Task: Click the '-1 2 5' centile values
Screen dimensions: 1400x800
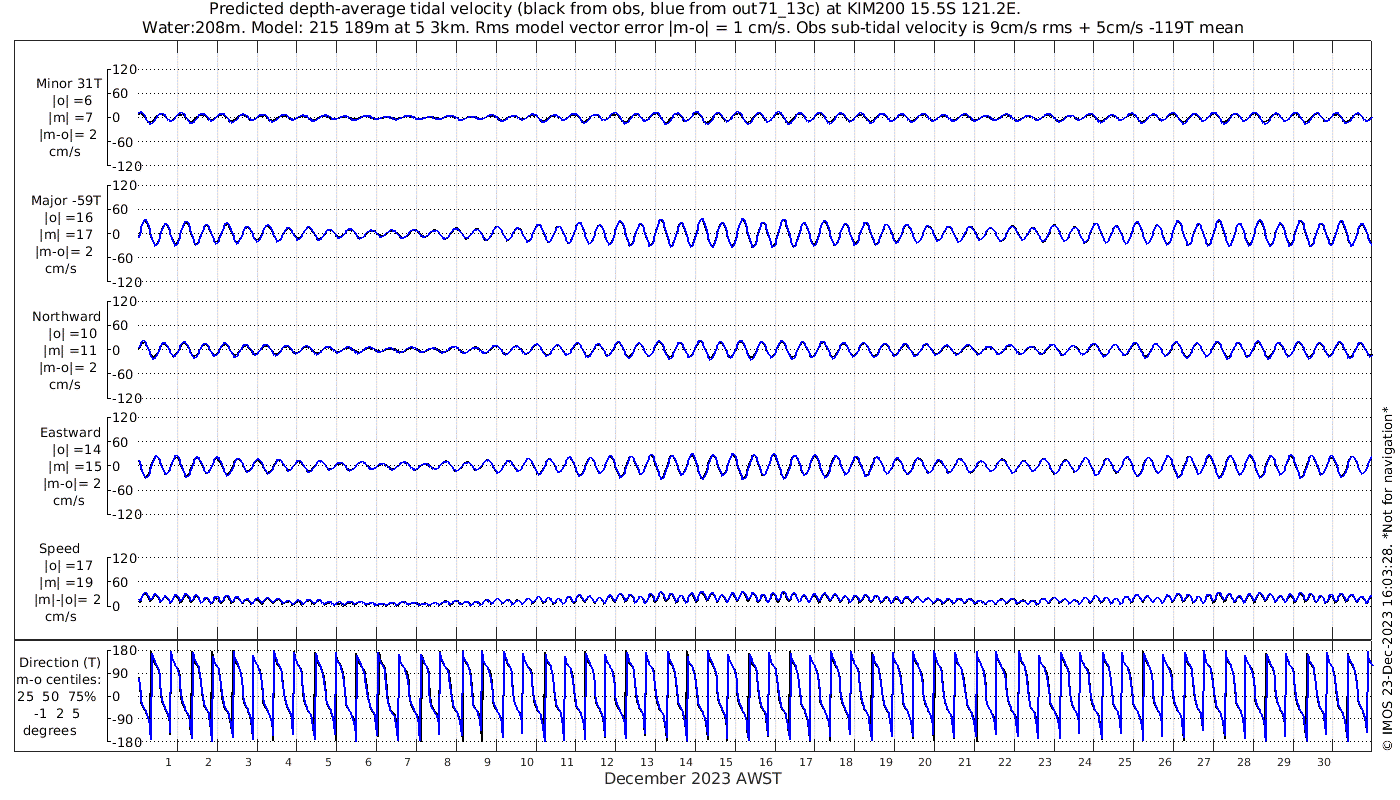Action: point(59,713)
